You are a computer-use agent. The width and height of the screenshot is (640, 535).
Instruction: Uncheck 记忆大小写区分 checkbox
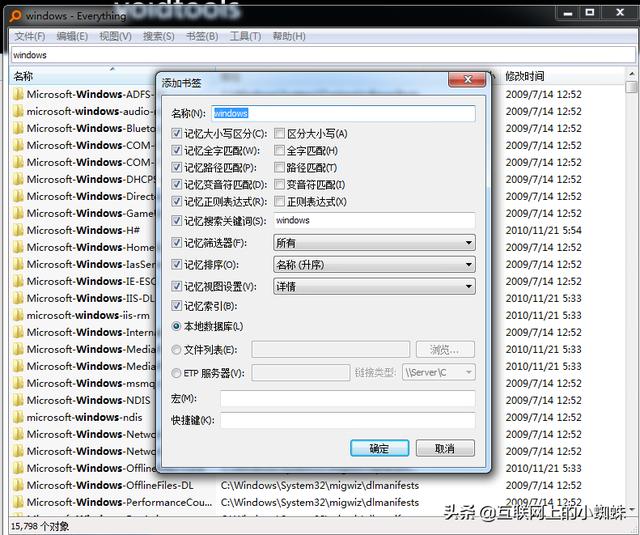(x=176, y=133)
